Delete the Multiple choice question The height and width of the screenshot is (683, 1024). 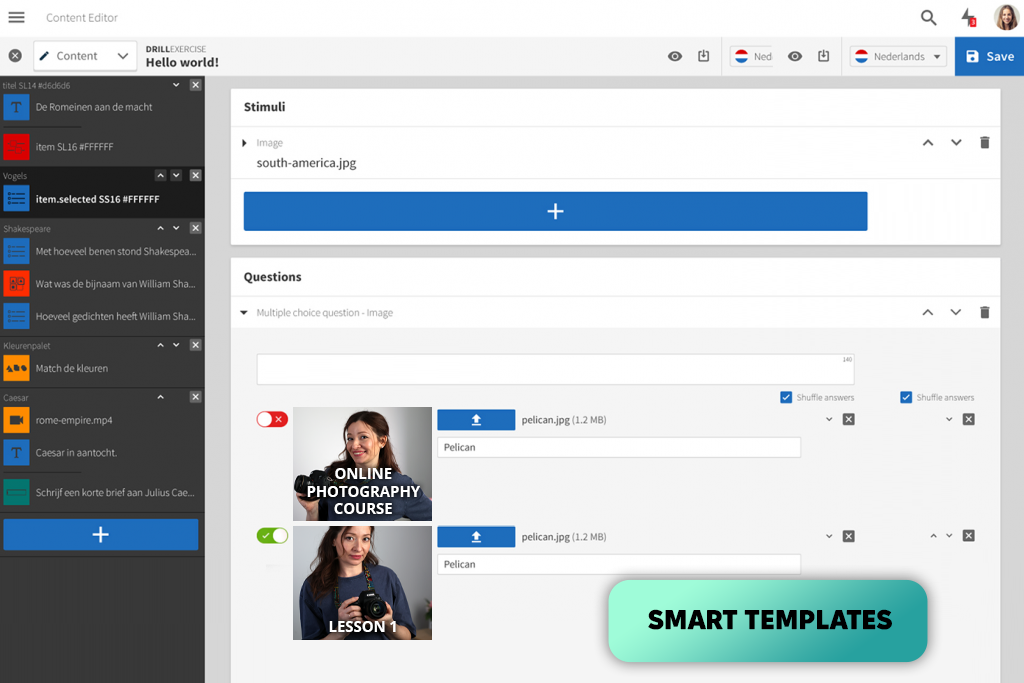(985, 312)
